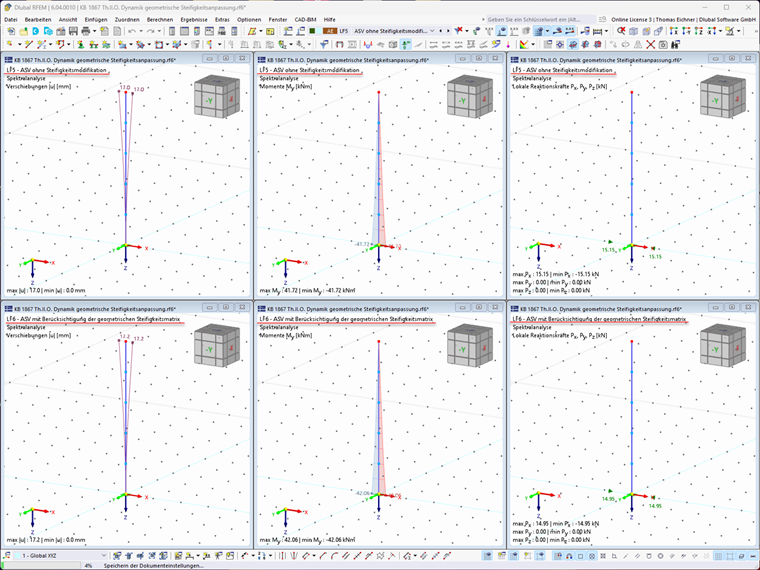The width and height of the screenshot is (760, 570).
Task: Click the fire filter icon with red X
Action: pyautogui.click(x=458, y=31)
